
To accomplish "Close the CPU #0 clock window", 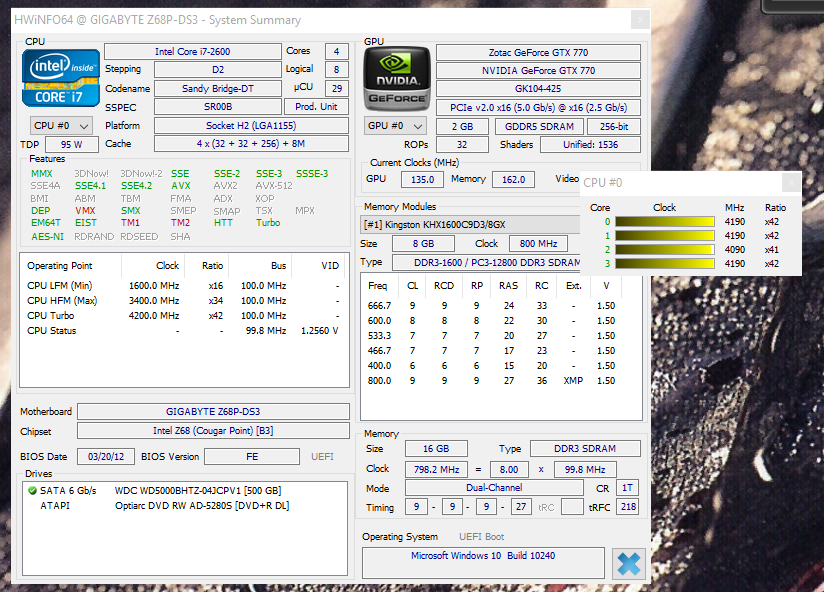I will [x=791, y=182].
